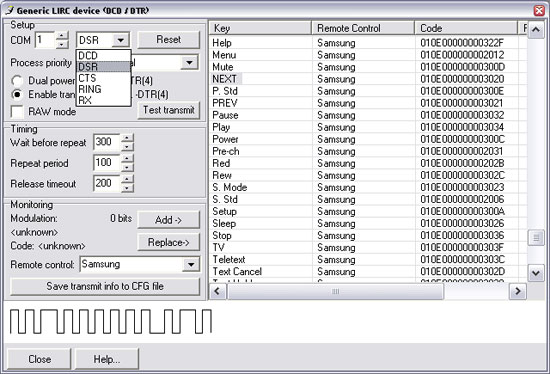Increase COM port number spinner up arrow
The image size is (550, 374).
[61, 35]
